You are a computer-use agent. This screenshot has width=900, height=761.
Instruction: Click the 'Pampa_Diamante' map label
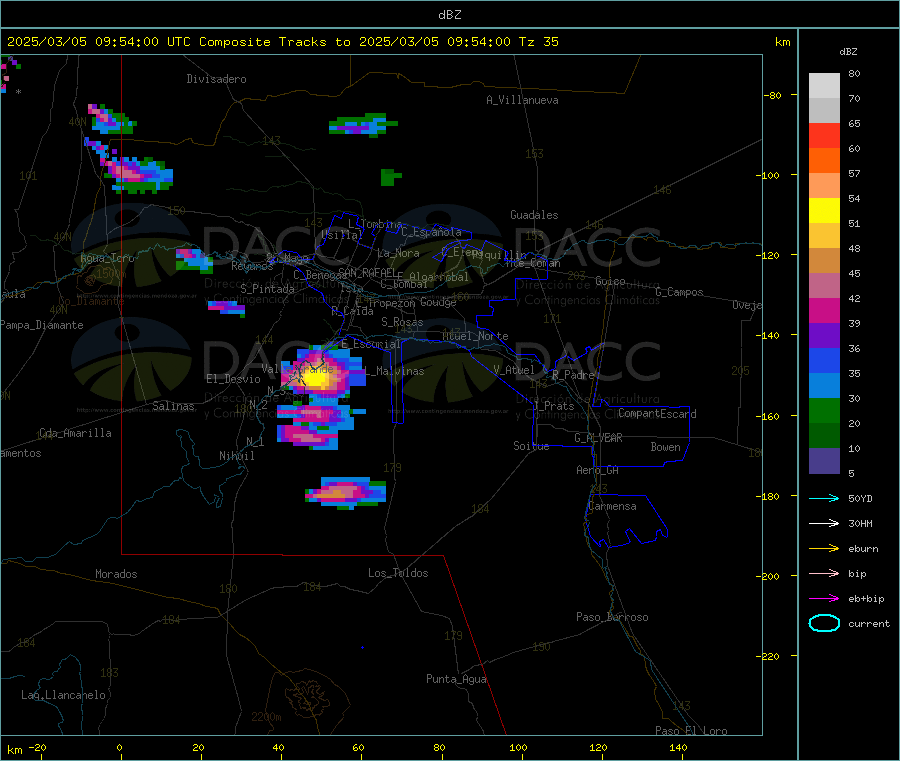click(x=42, y=325)
